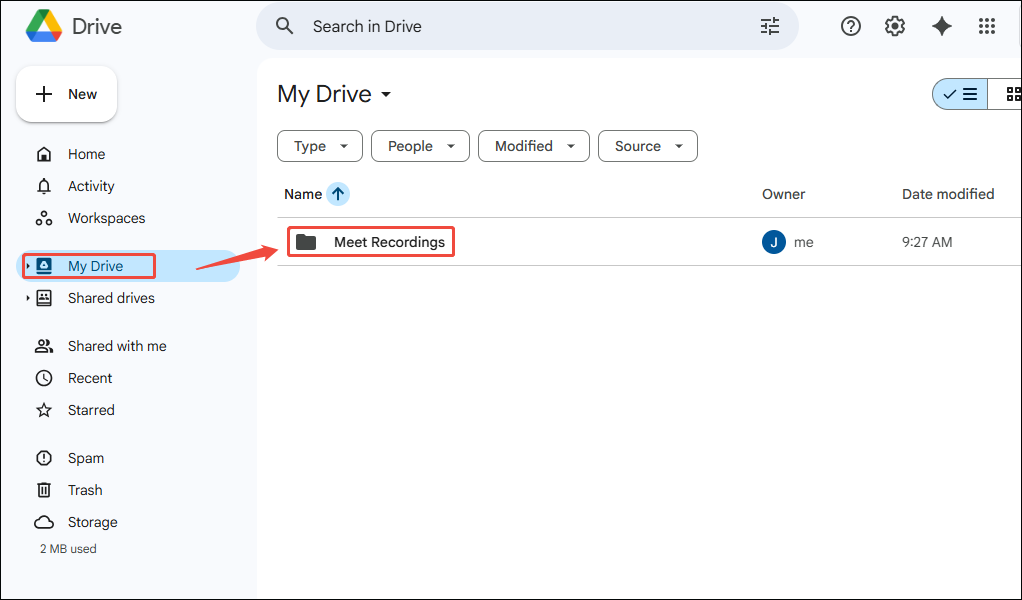This screenshot has width=1022, height=600.
Task: Click the Gemini sparkle icon
Action: [x=941, y=26]
